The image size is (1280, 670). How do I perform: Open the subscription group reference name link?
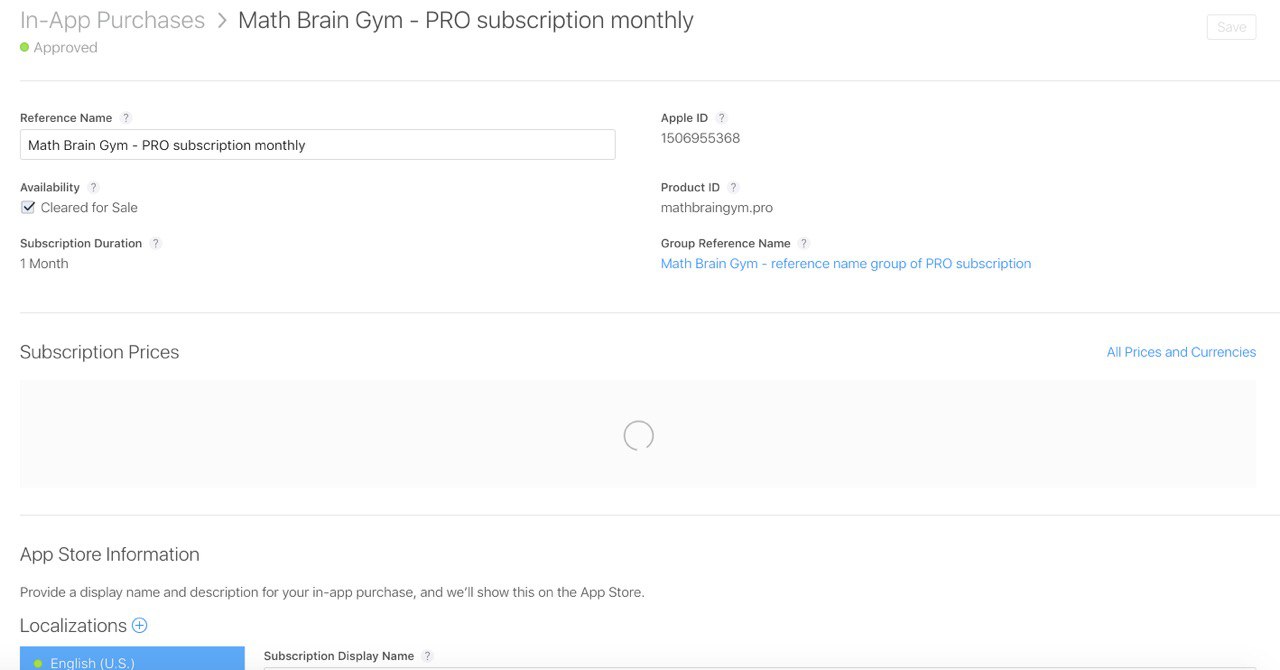pyautogui.click(x=846, y=264)
